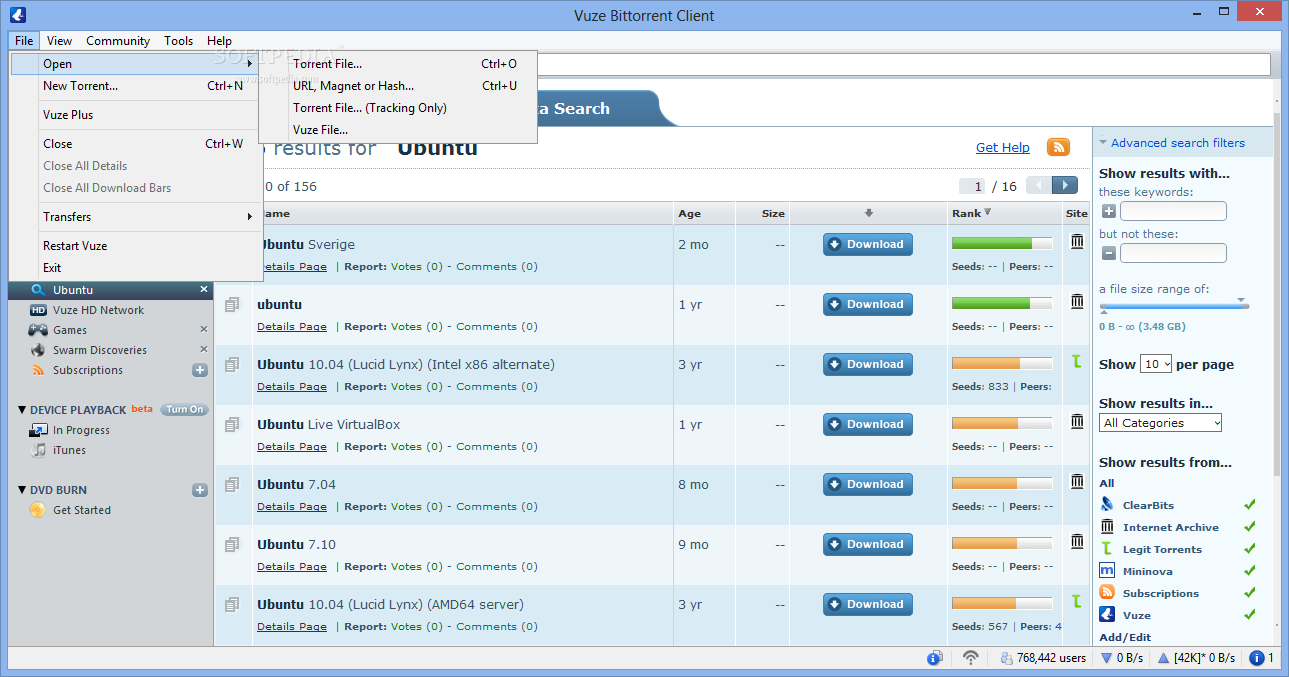Click the torrent icon beside Ubuntu Live VirtualBox

[x=232, y=425]
